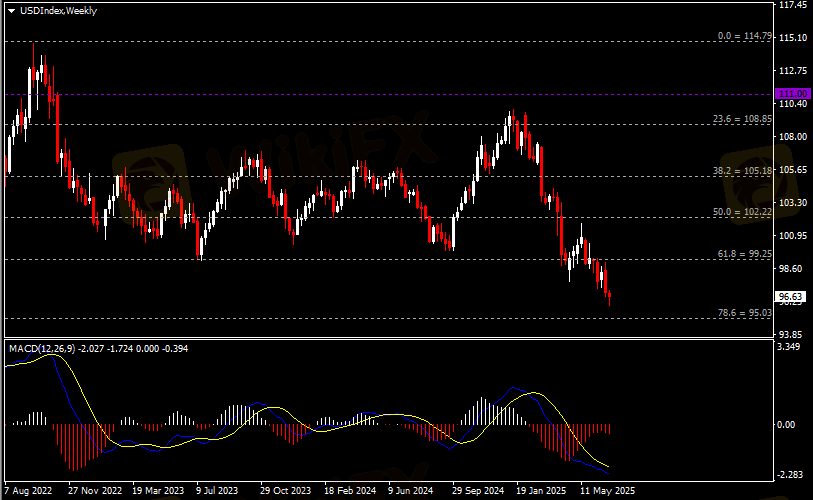Click the 29 Sep 2024 date label

[x=478, y=491]
